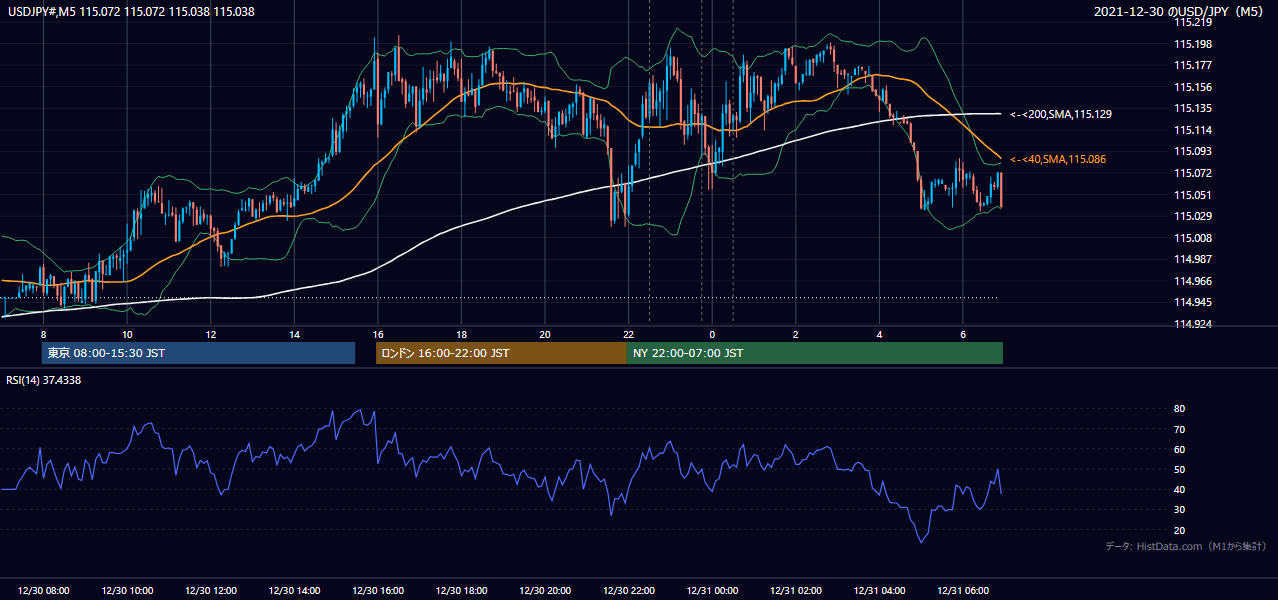Click hour '22' tick under the price chart

click(x=628, y=334)
